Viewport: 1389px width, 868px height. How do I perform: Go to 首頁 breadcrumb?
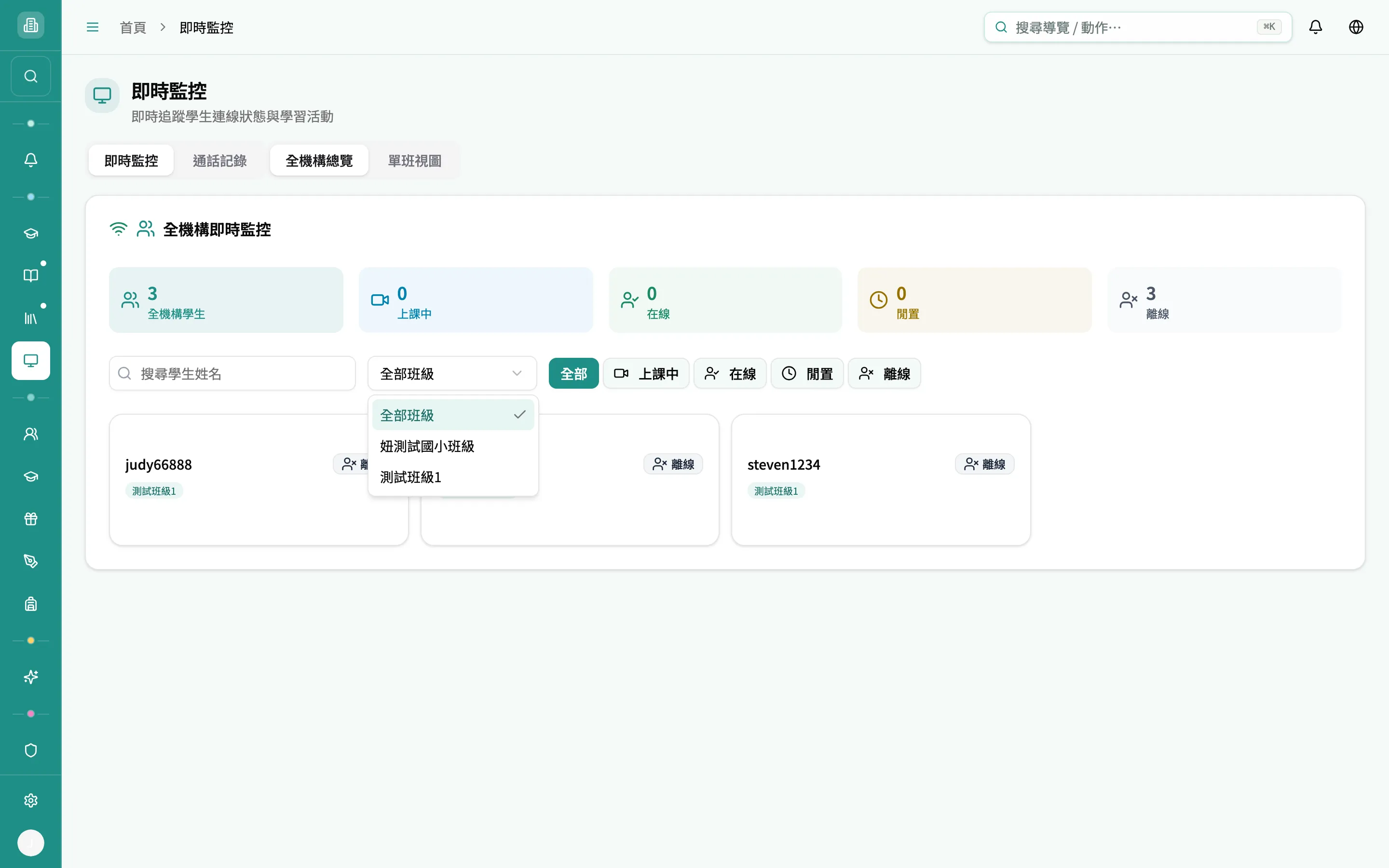133,27
